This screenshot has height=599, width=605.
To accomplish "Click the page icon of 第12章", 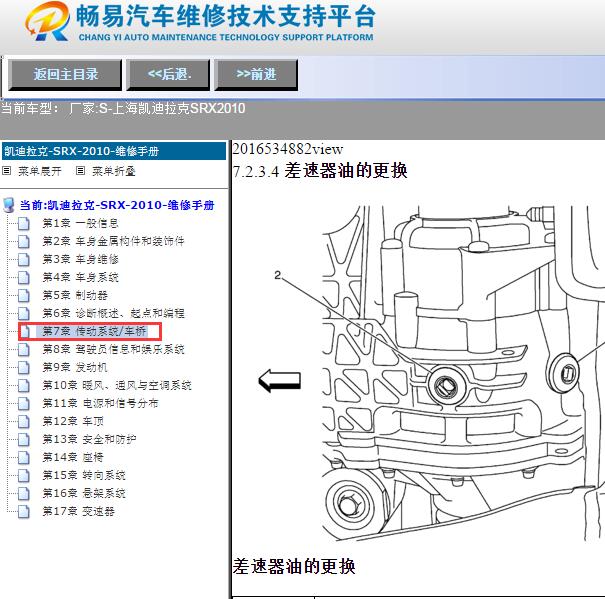I will click(24, 421).
